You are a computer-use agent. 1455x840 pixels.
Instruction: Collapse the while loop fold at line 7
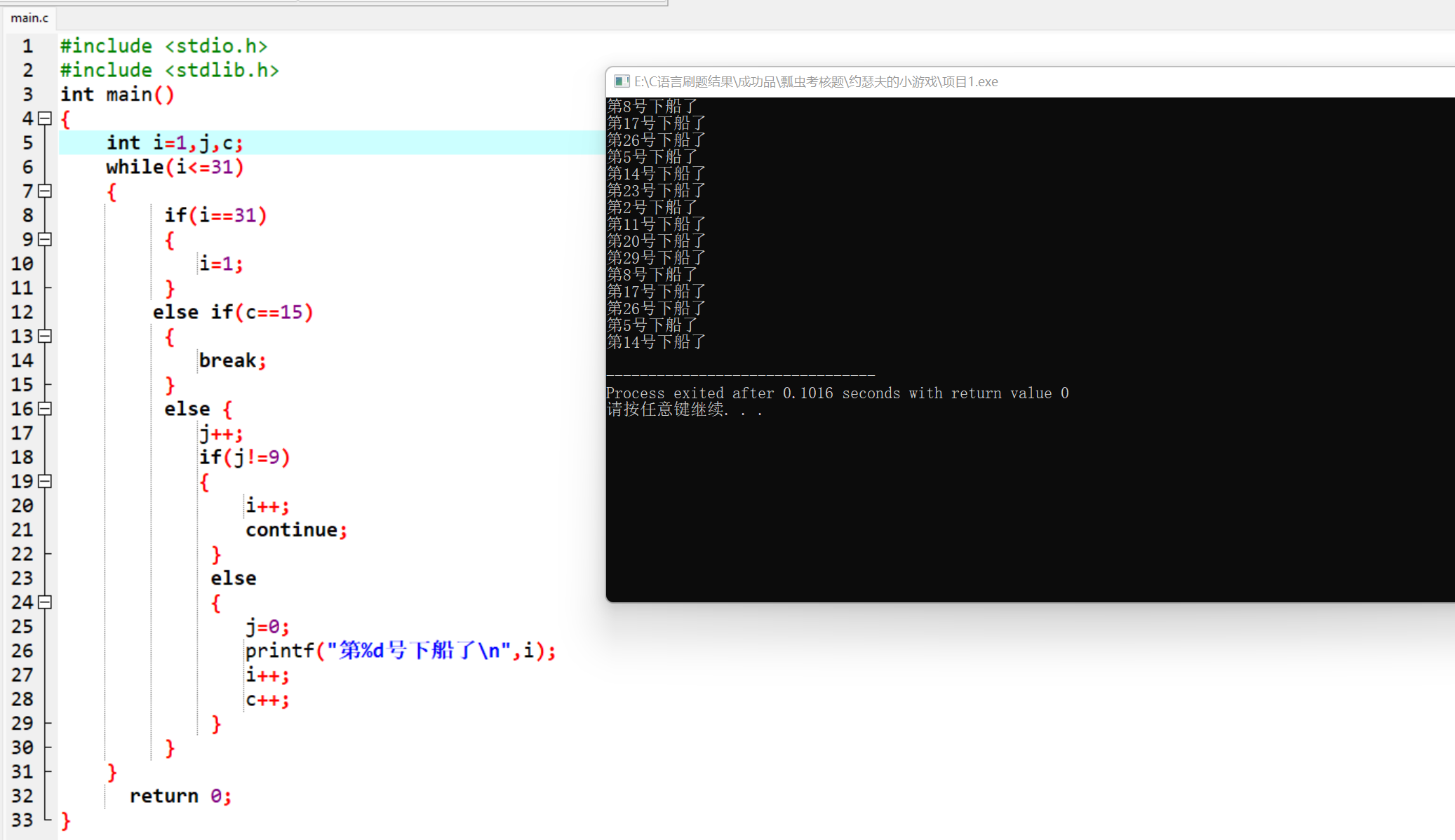click(43, 191)
